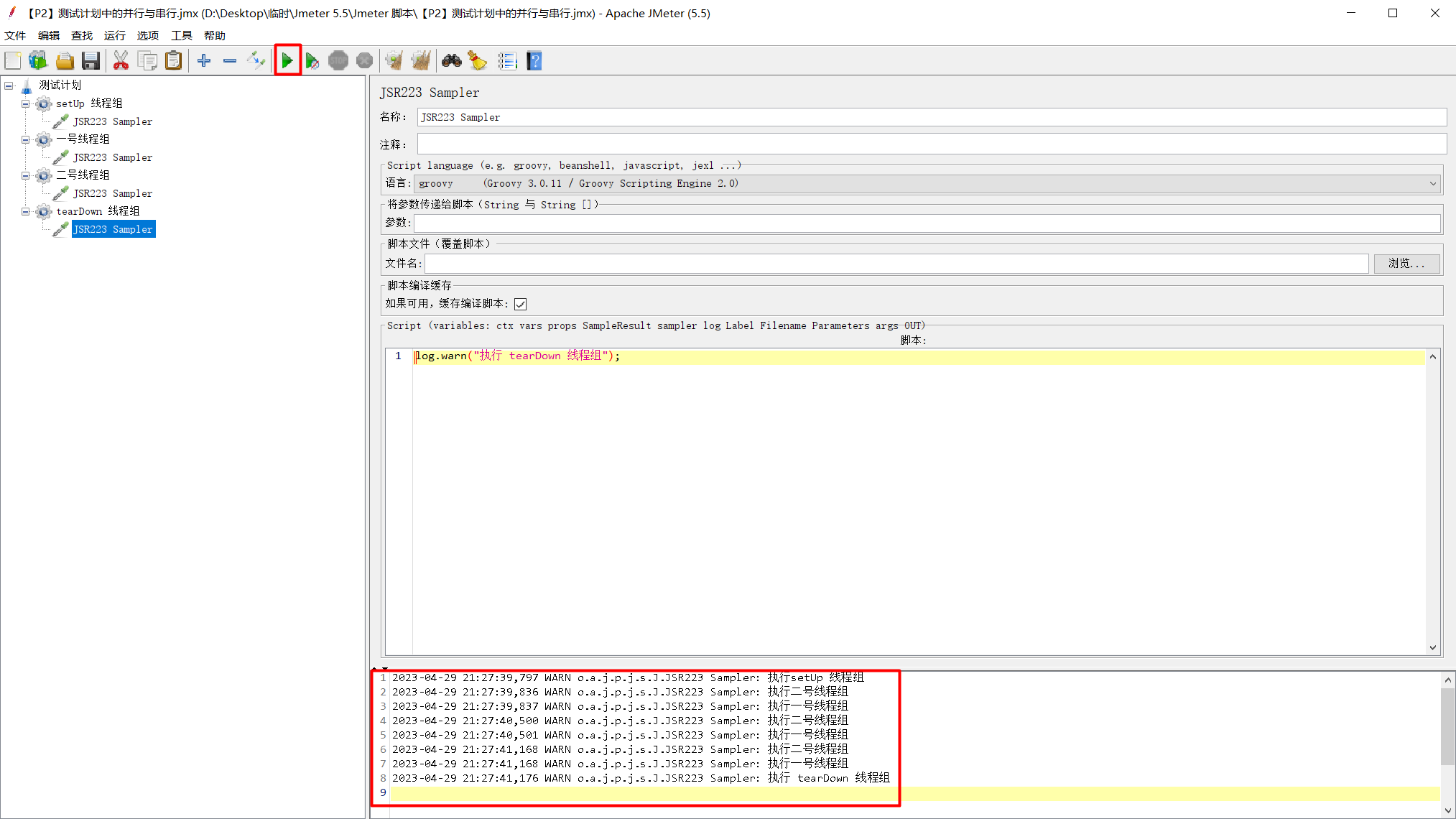Open the Templates icon
Screen dimensions: 1456x819
coord(38,61)
